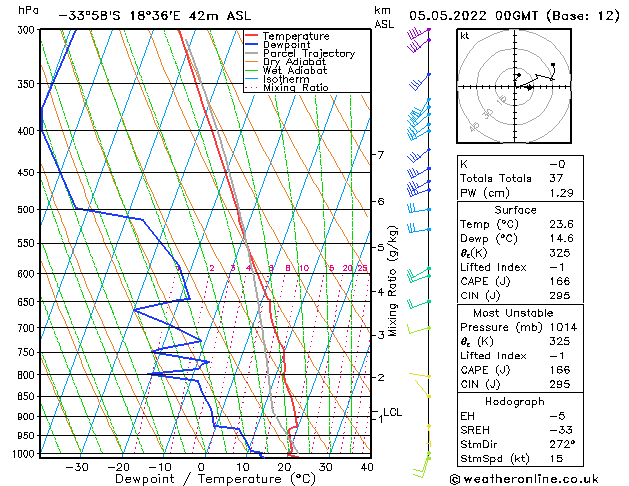629x486 pixels.
Task: Select the 'Isotherm' legend label
Action: coord(286,79)
